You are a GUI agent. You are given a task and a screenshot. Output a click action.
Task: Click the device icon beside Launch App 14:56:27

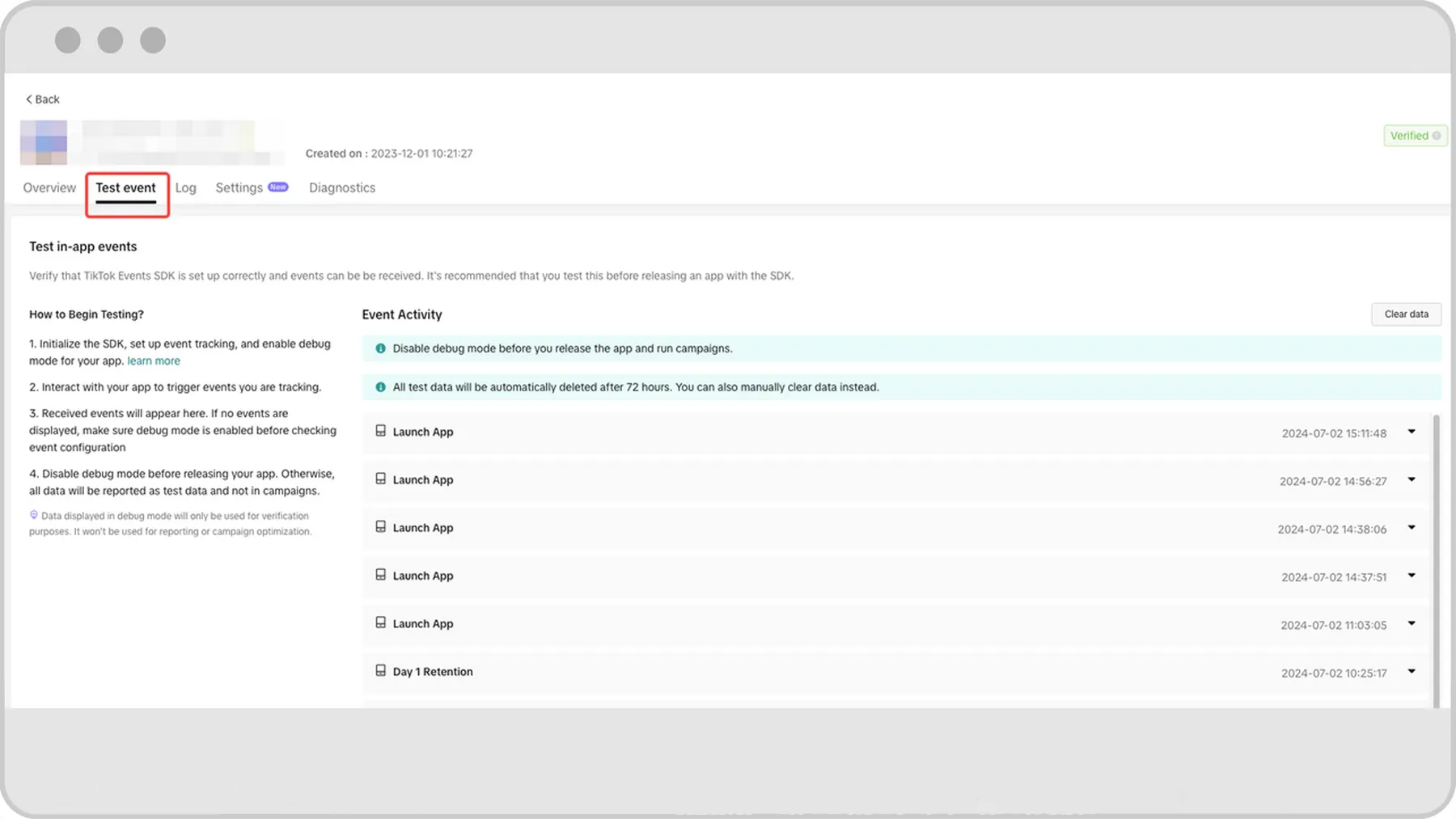(380, 479)
